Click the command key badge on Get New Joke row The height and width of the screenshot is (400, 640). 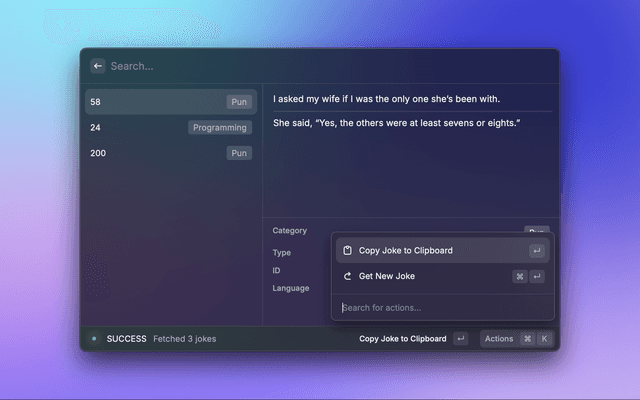tap(520, 276)
